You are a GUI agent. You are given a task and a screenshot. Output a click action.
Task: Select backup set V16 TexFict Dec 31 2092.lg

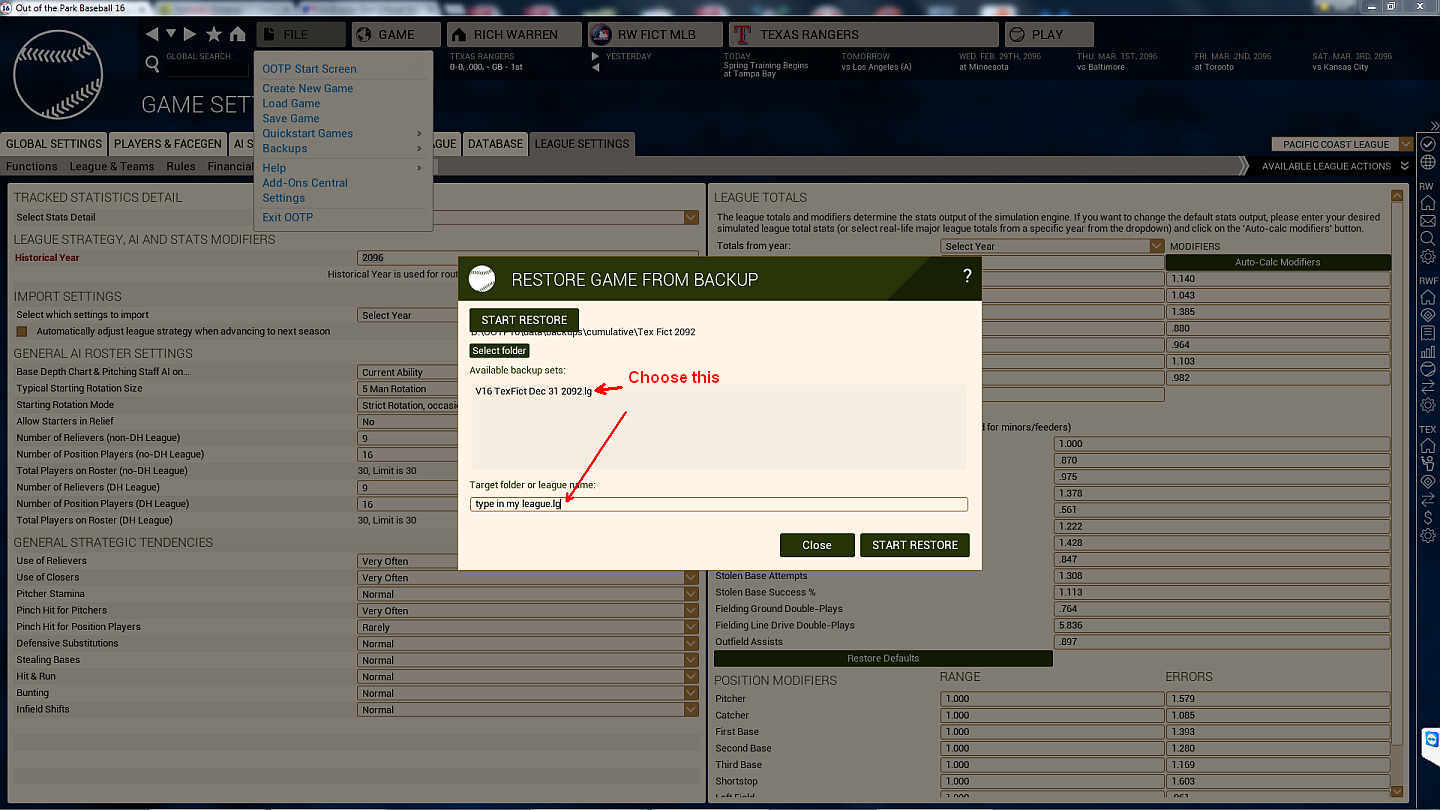(534, 391)
